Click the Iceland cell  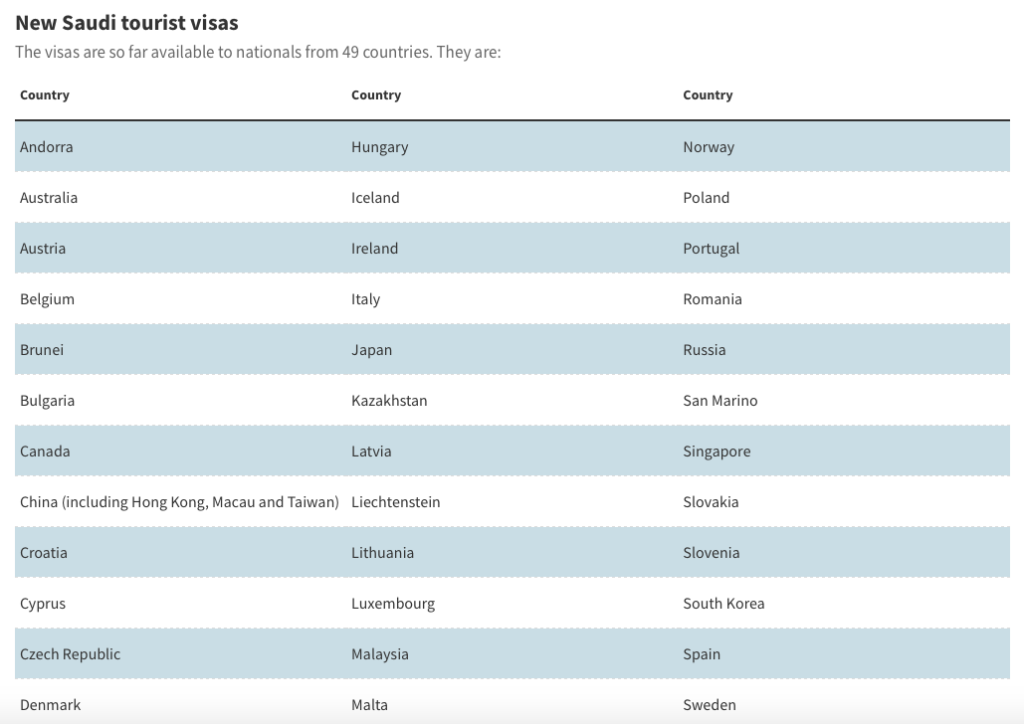[x=375, y=198]
